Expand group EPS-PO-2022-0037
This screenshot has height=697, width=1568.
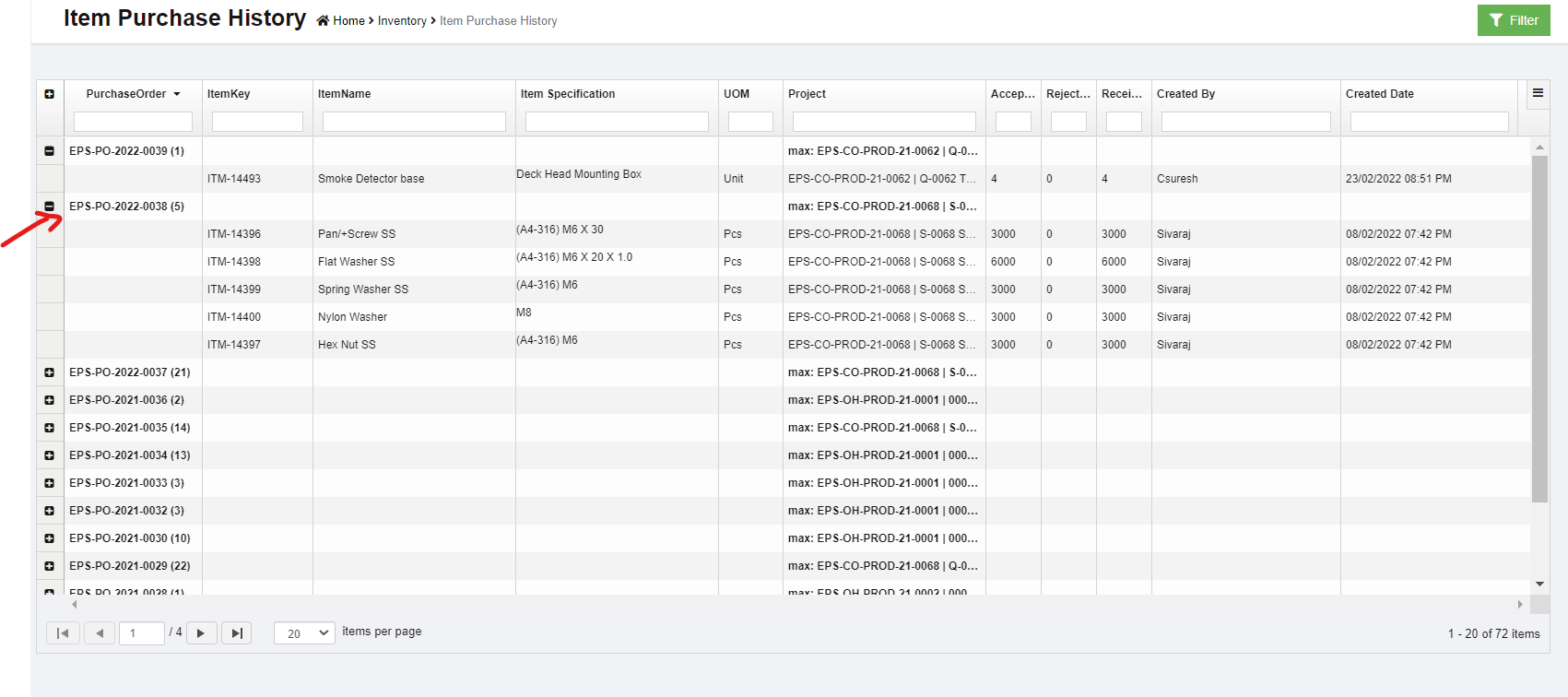pos(50,372)
